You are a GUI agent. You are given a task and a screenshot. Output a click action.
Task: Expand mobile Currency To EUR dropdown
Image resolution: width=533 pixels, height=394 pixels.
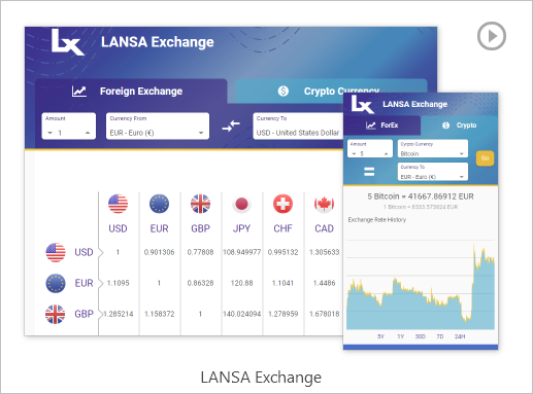click(433, 172)
